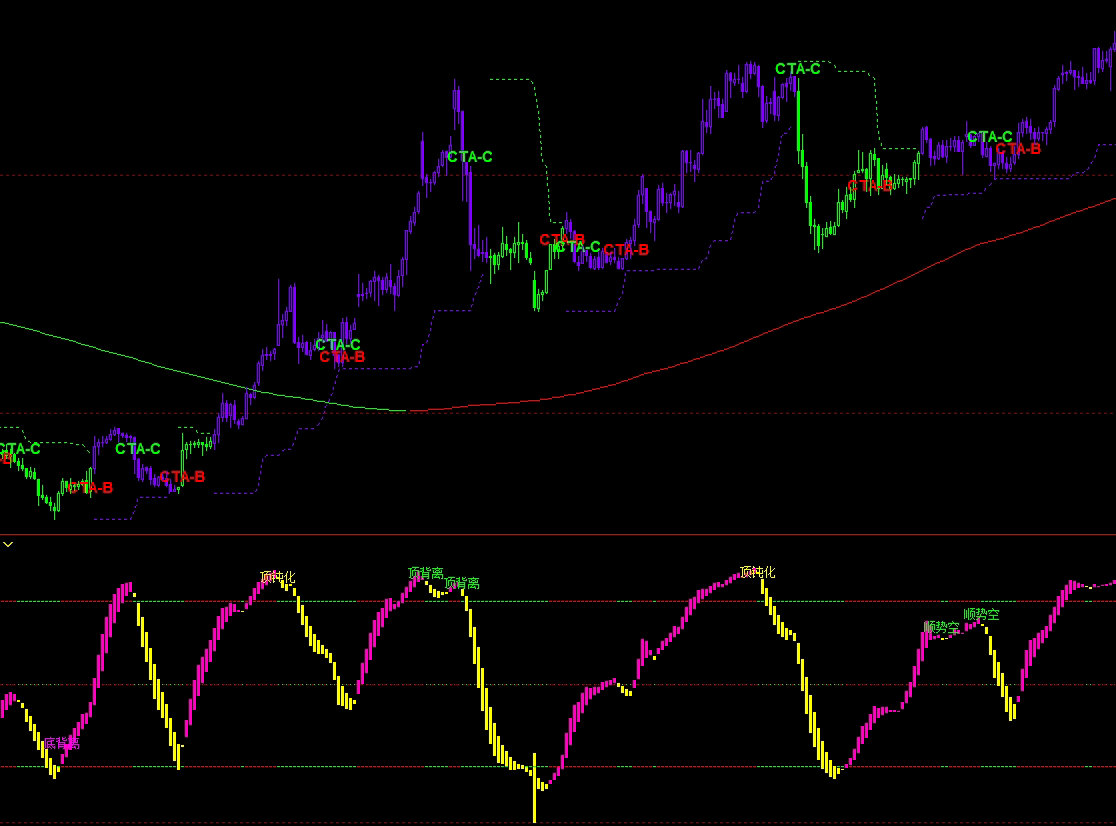The image size is (1116, 826).
Task: Select the rightmost CTA-C marker
Action: 989,137
